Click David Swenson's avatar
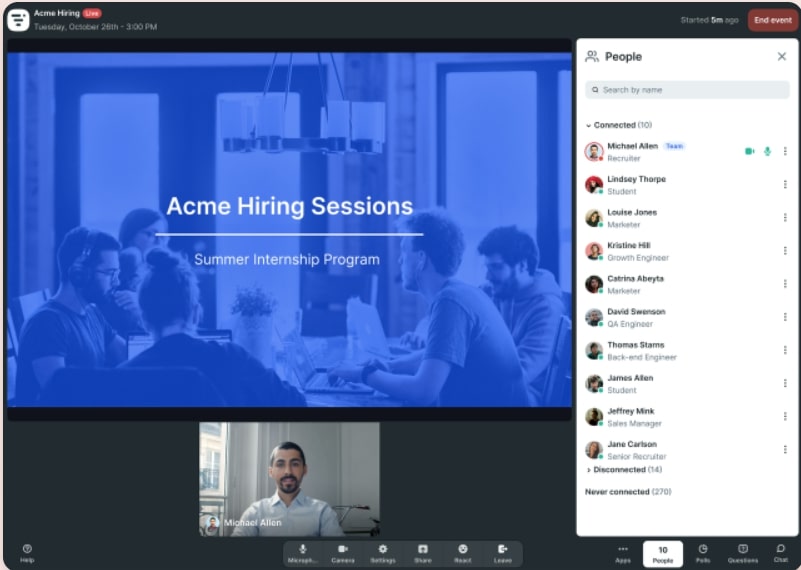The width and height of the screenshot is (801, 570). pyautogui.click(x=594, y=318)
